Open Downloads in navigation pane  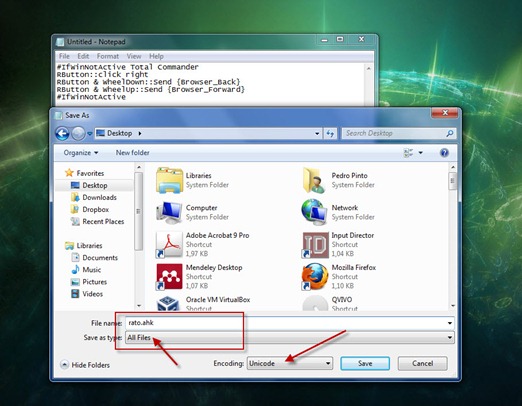(x=94, y=197)
